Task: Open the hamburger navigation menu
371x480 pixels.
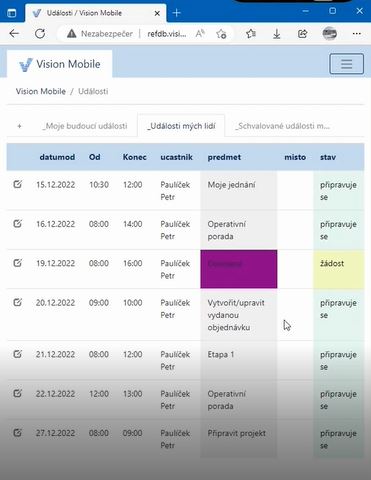Action: 346,63
